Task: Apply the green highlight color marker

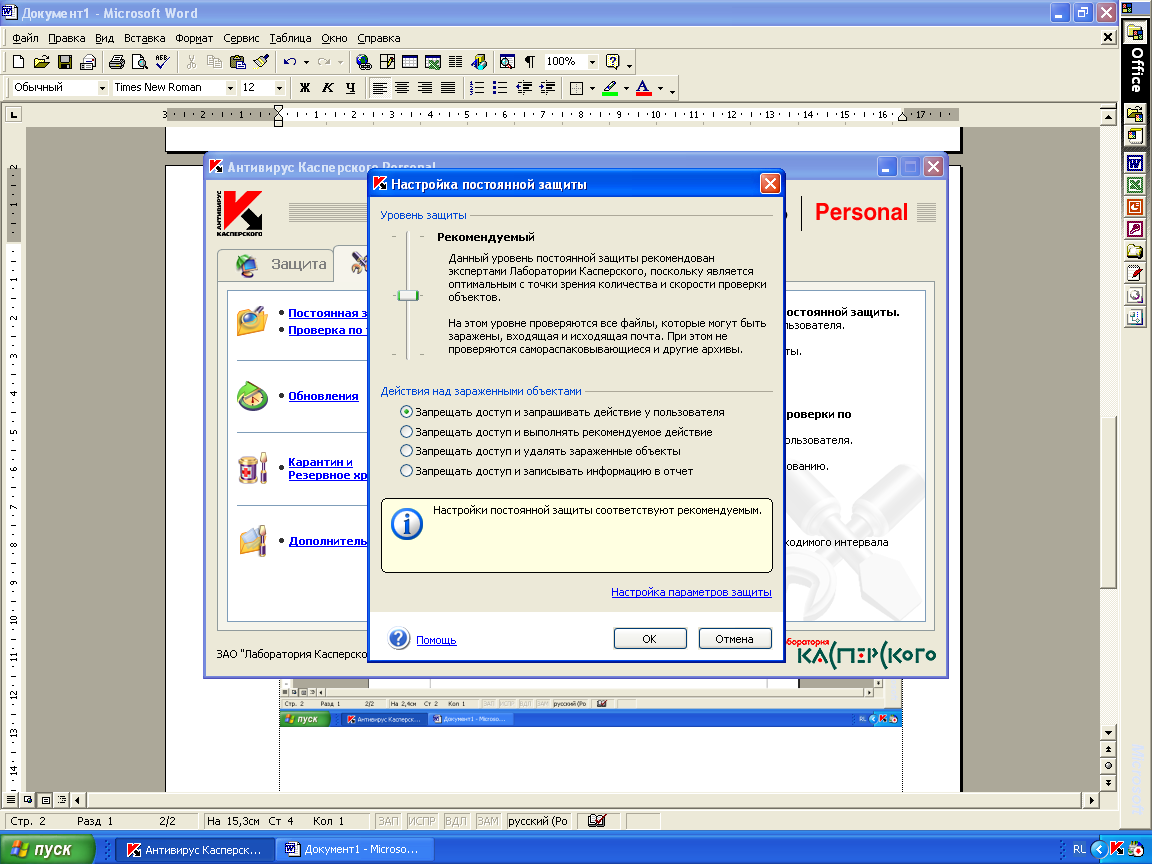Action: [610, 88]
